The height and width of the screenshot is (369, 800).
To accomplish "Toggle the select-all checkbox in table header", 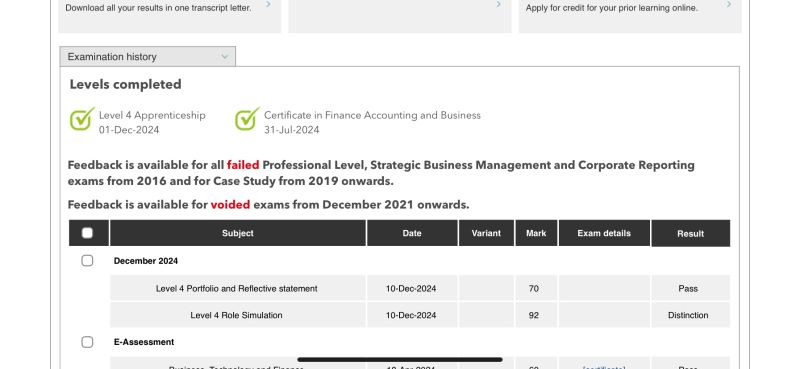I will tap(87, 233).
